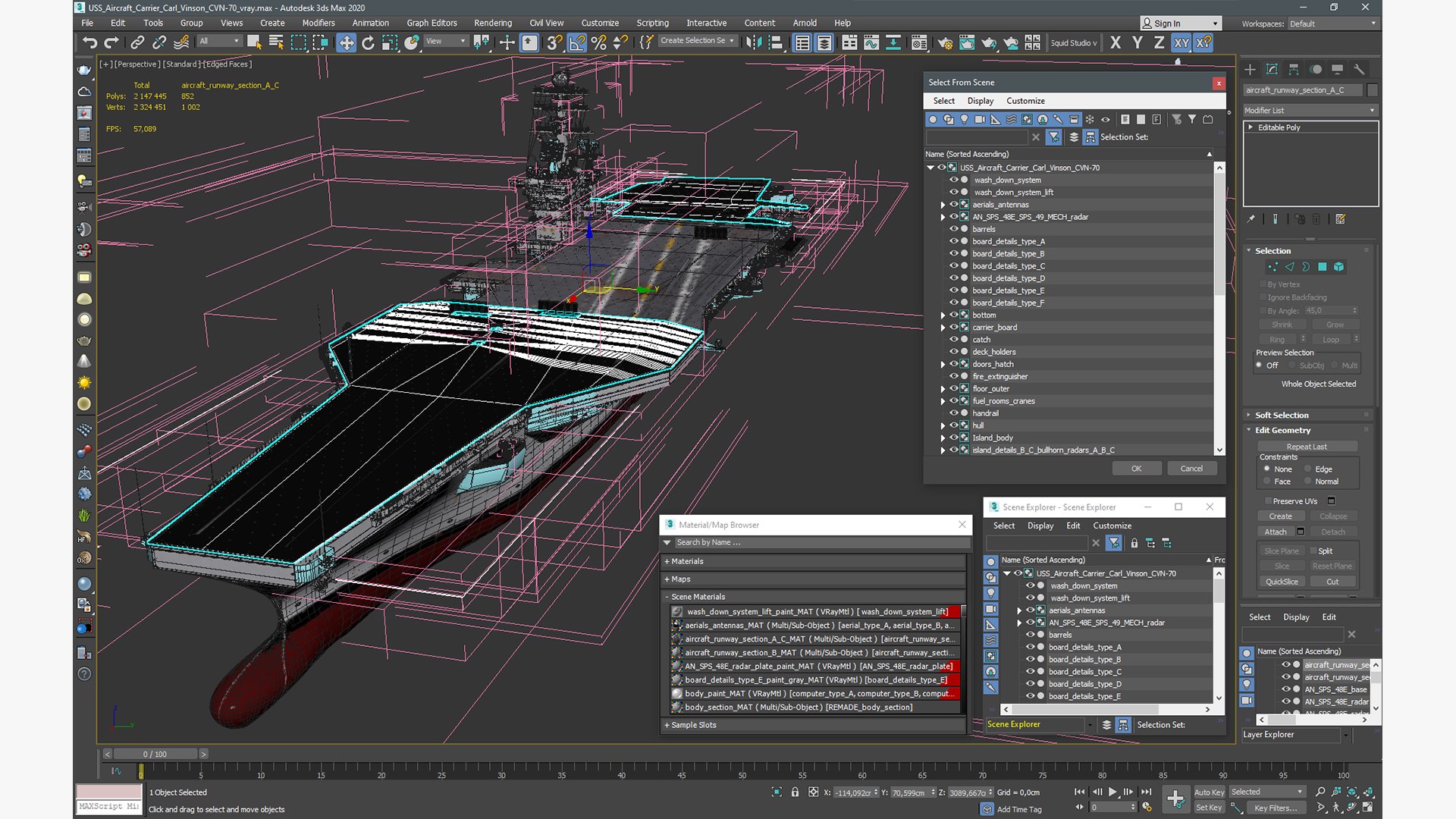Toggle Percent Snap icon
This screenshot has height=819, width=1456.
[599, 43]
